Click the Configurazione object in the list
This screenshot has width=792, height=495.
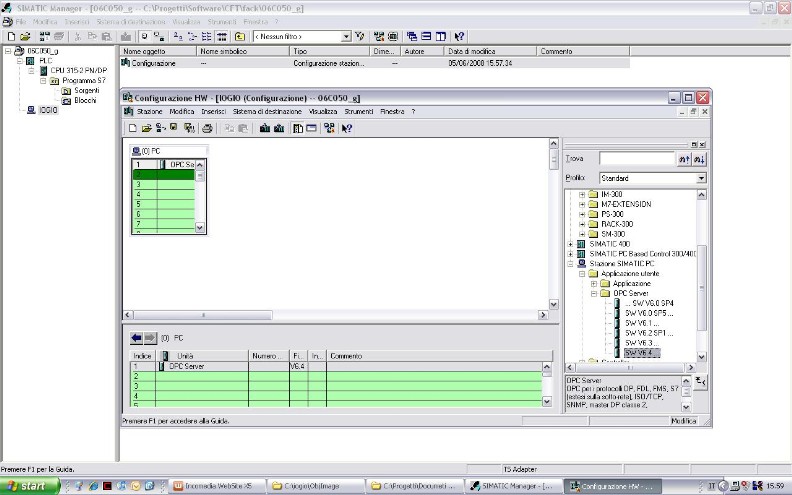153,64
